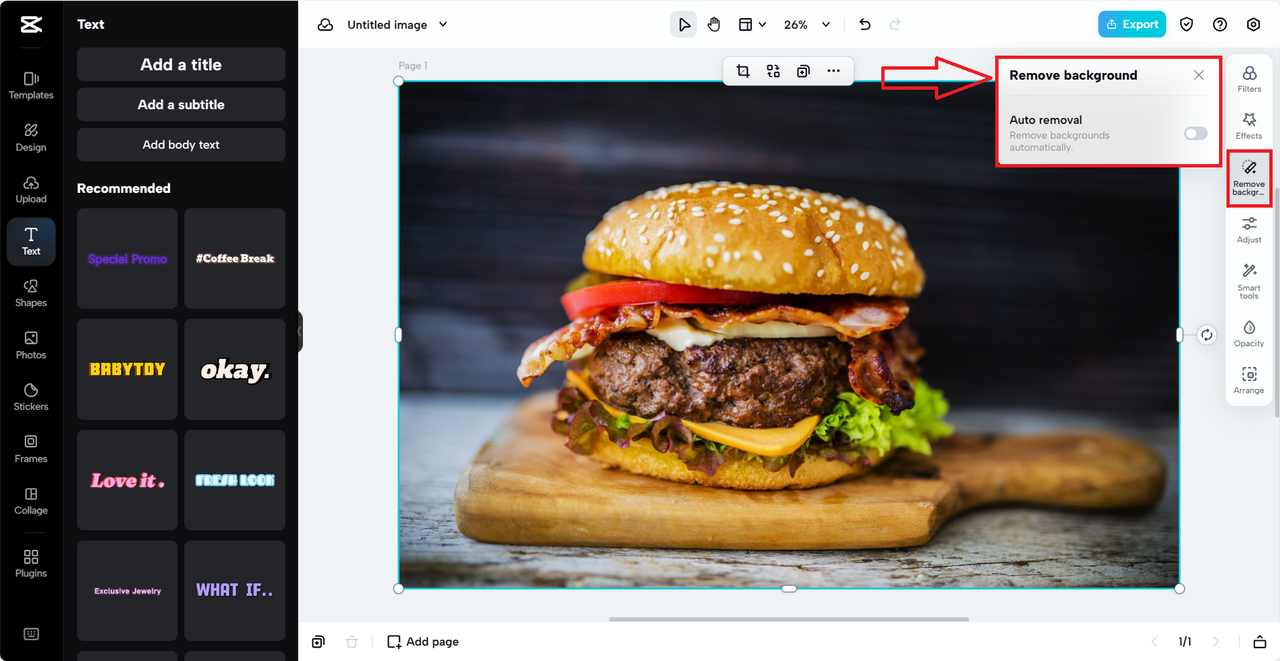Select the hand pan tool

714,25
